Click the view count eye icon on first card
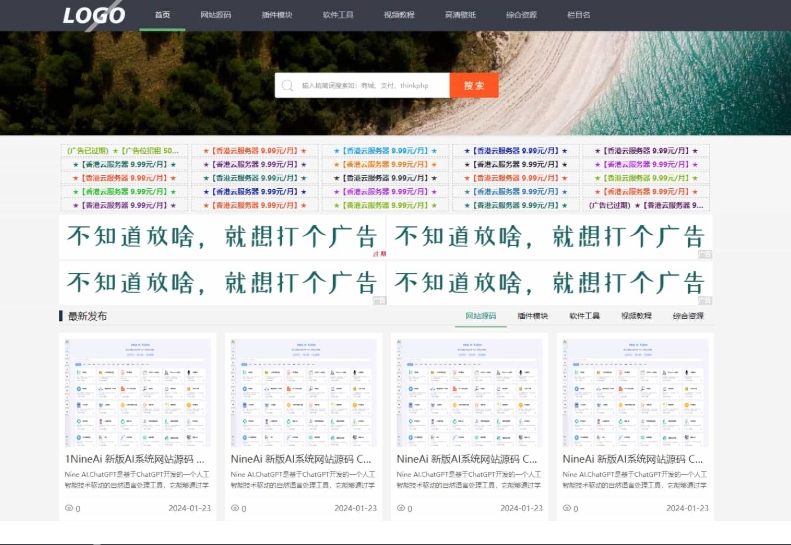 [69, 508]
